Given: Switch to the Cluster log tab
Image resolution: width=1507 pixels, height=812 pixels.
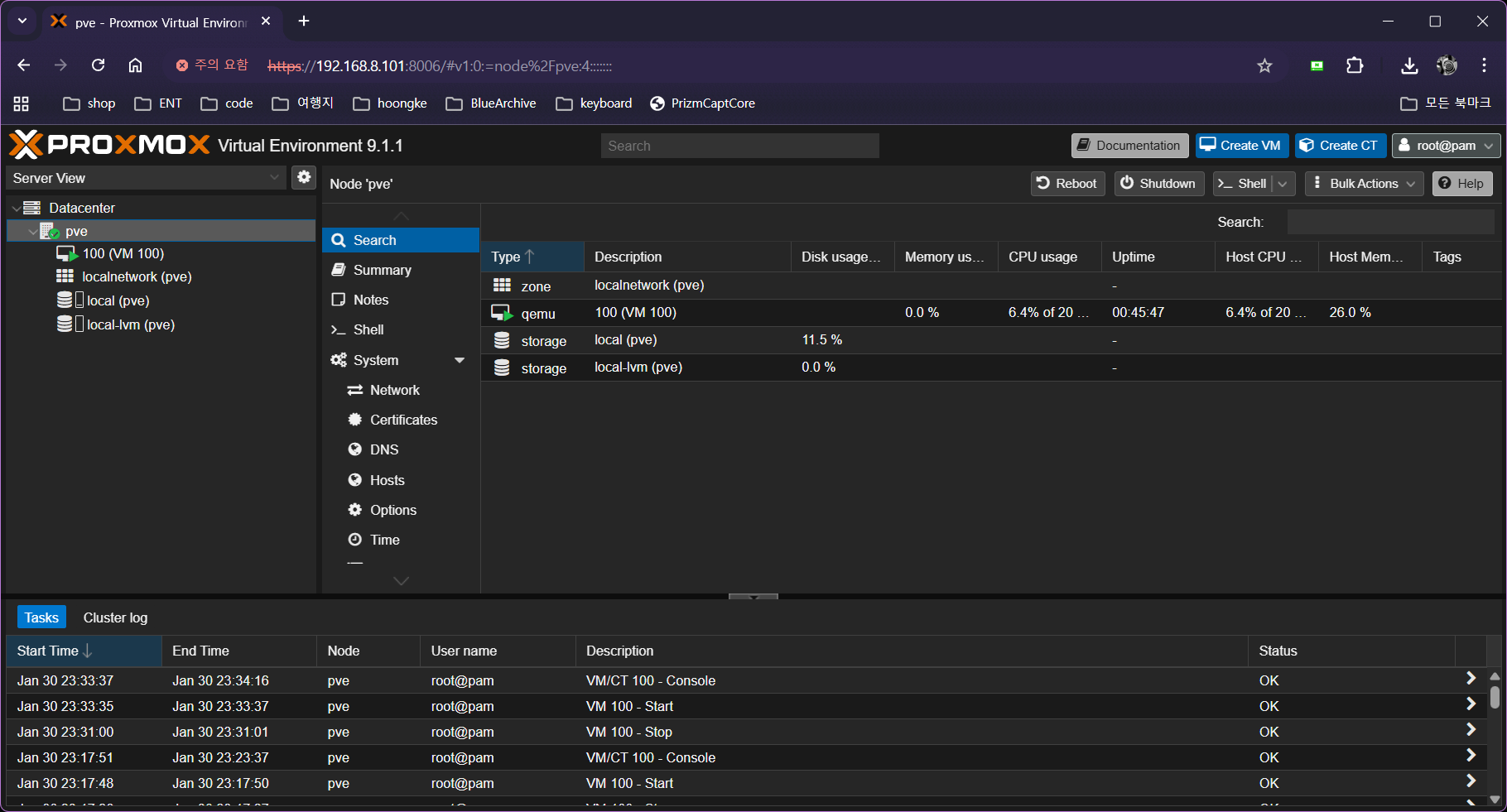Looking at the screenshot, I should (115, 617).
